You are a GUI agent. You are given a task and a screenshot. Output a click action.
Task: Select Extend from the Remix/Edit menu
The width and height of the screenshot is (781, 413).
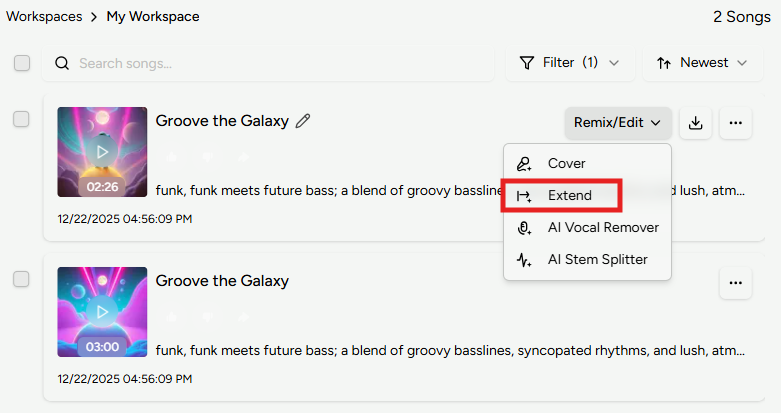569,196
